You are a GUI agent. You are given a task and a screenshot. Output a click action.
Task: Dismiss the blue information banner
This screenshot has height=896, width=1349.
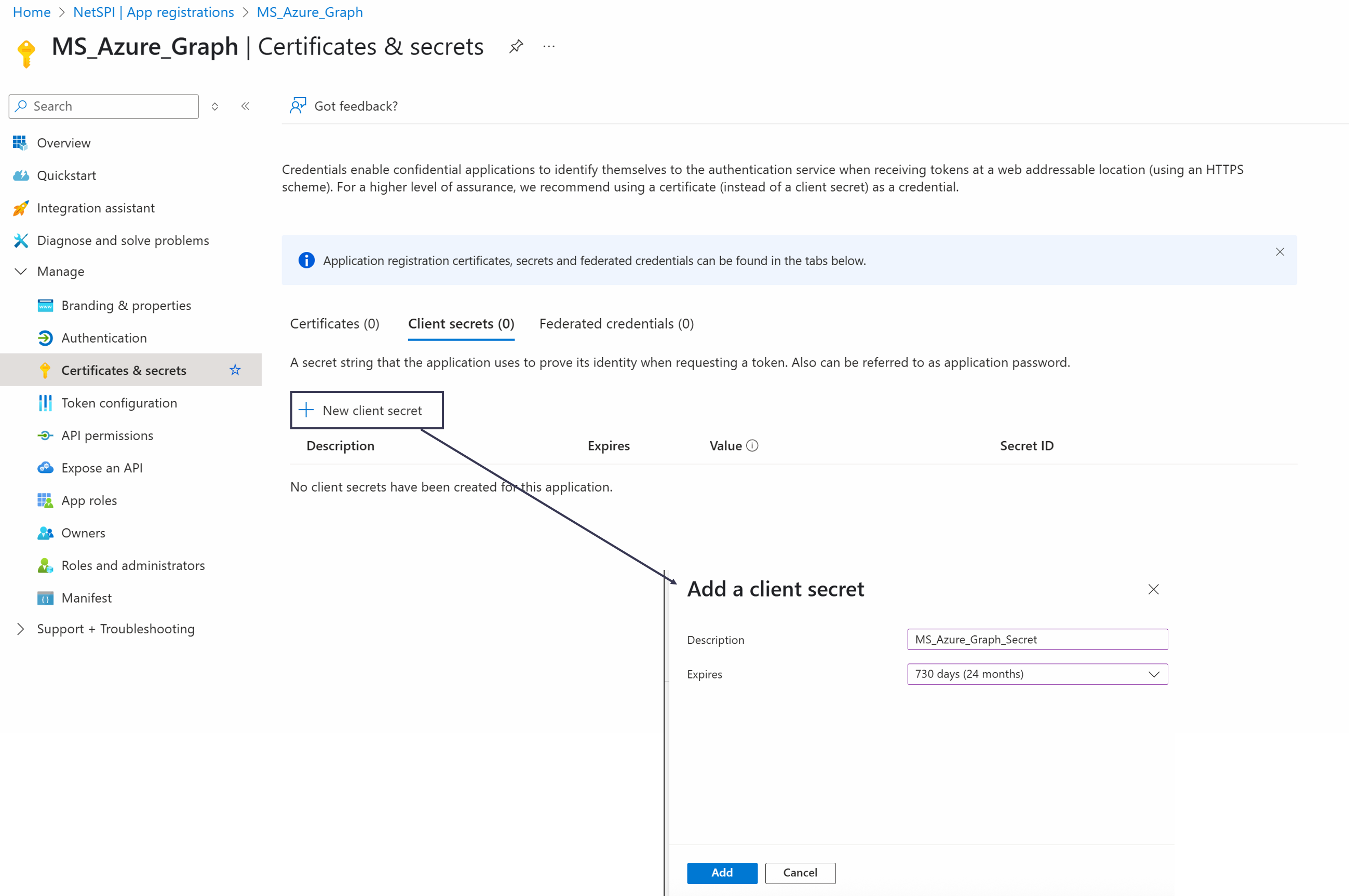coord(1280,252)
